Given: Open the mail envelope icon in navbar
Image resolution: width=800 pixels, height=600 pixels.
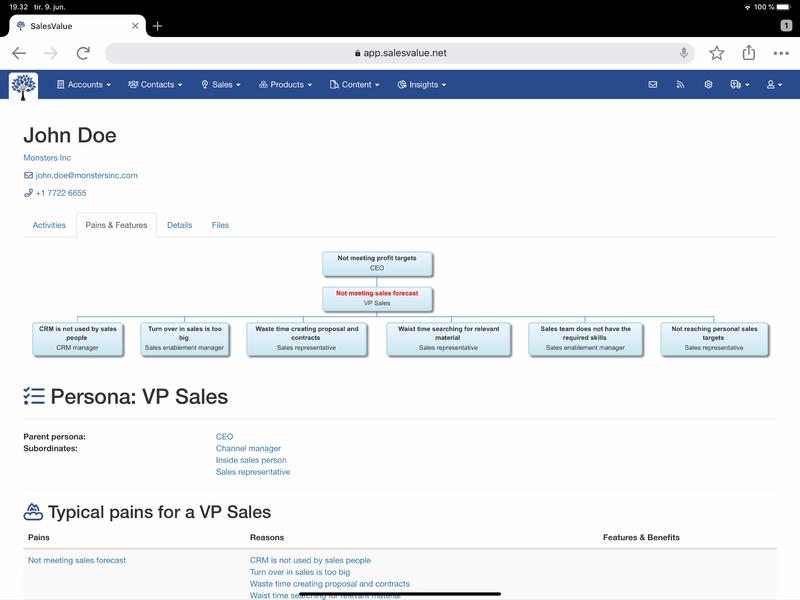Looking at the screenshot, I should [x=653, y=85].
